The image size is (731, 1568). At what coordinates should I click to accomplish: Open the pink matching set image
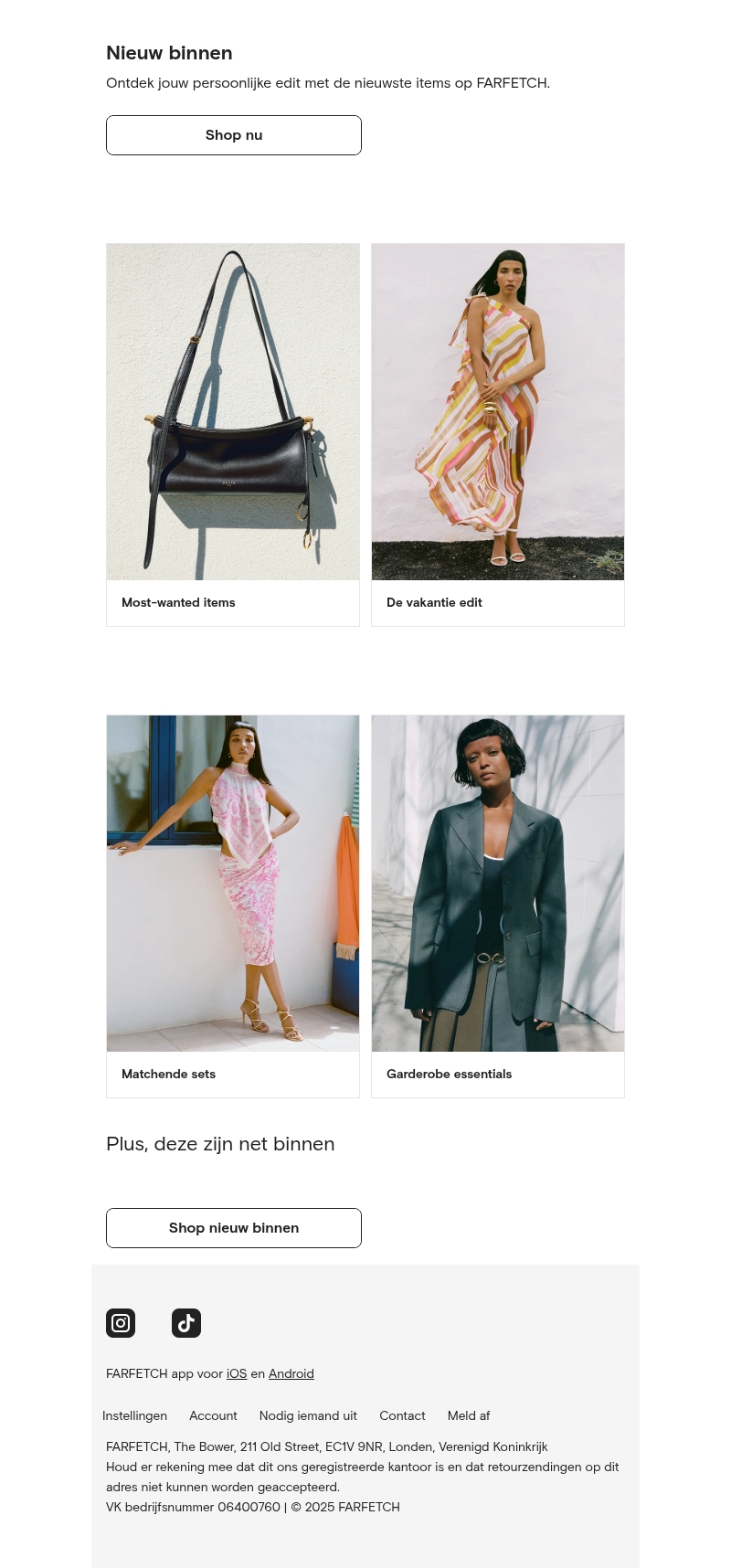click(233, 884)
